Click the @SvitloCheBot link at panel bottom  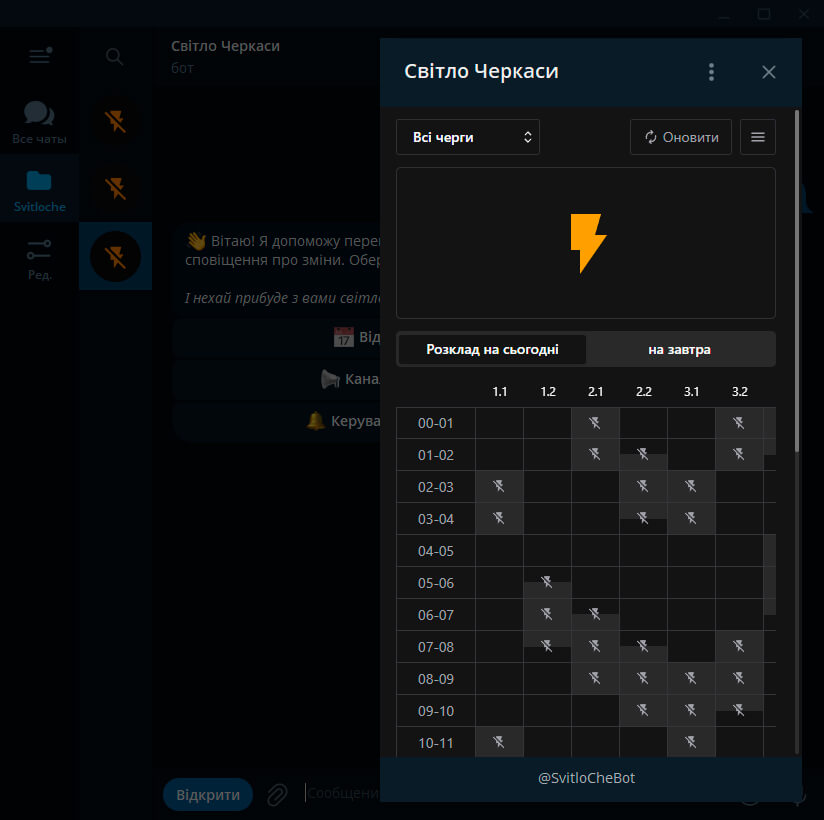point(586,778)
